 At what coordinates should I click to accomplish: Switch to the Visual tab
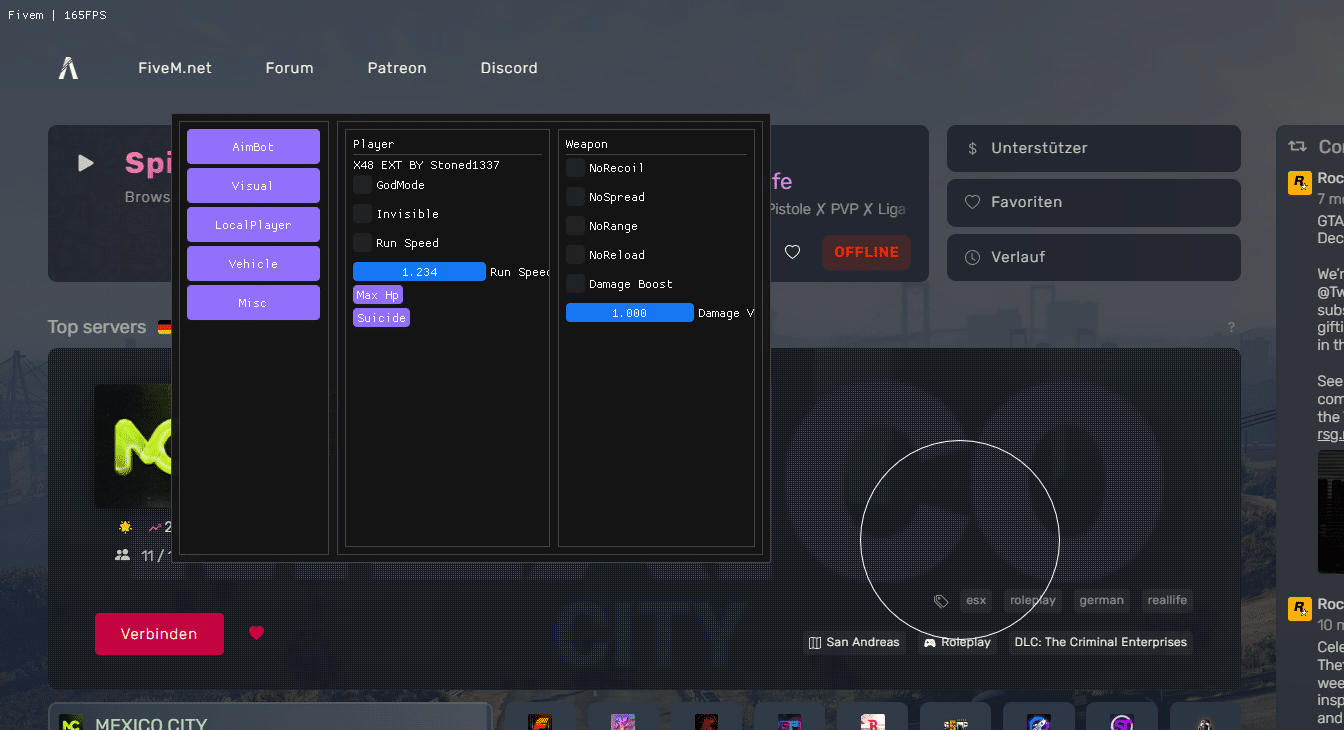253,186
